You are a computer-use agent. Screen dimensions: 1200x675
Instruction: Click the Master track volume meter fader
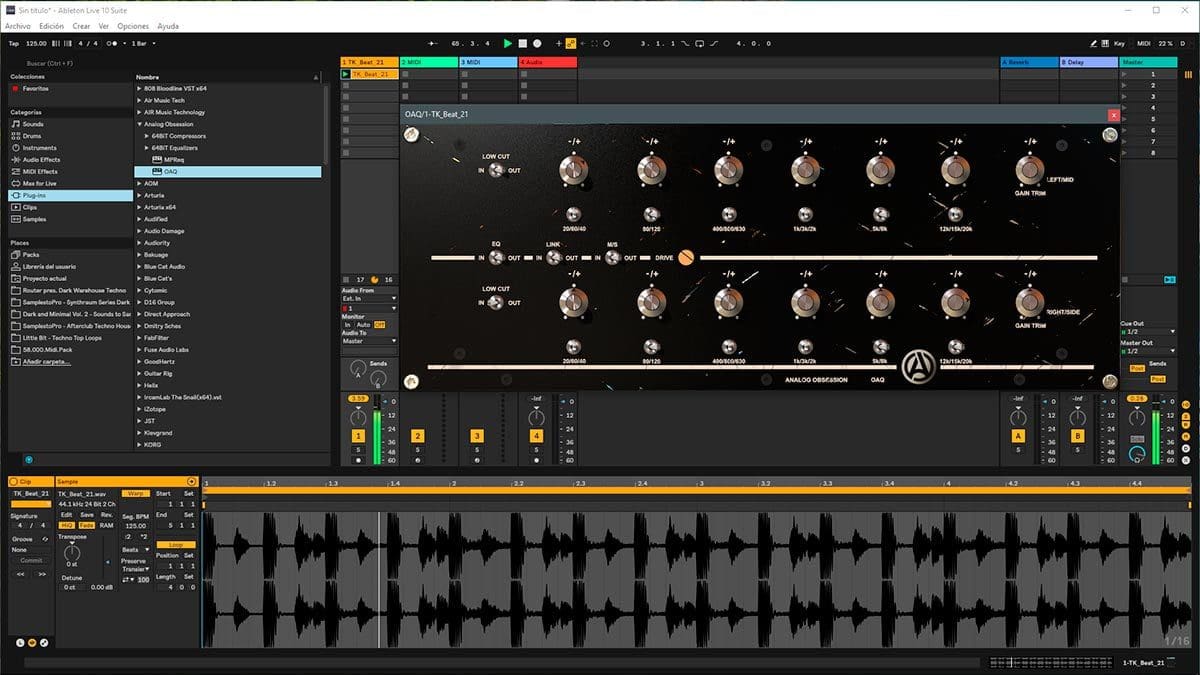[1154, 430]
